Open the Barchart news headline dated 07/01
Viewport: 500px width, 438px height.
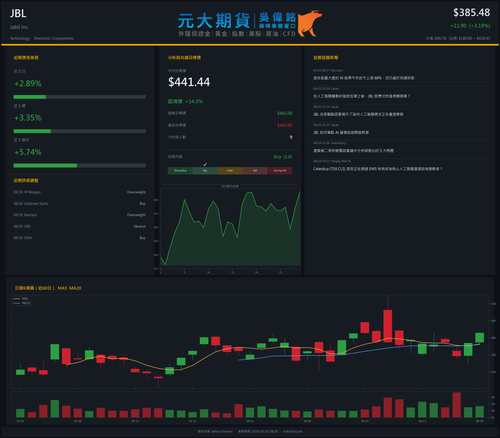coord(363,78)
